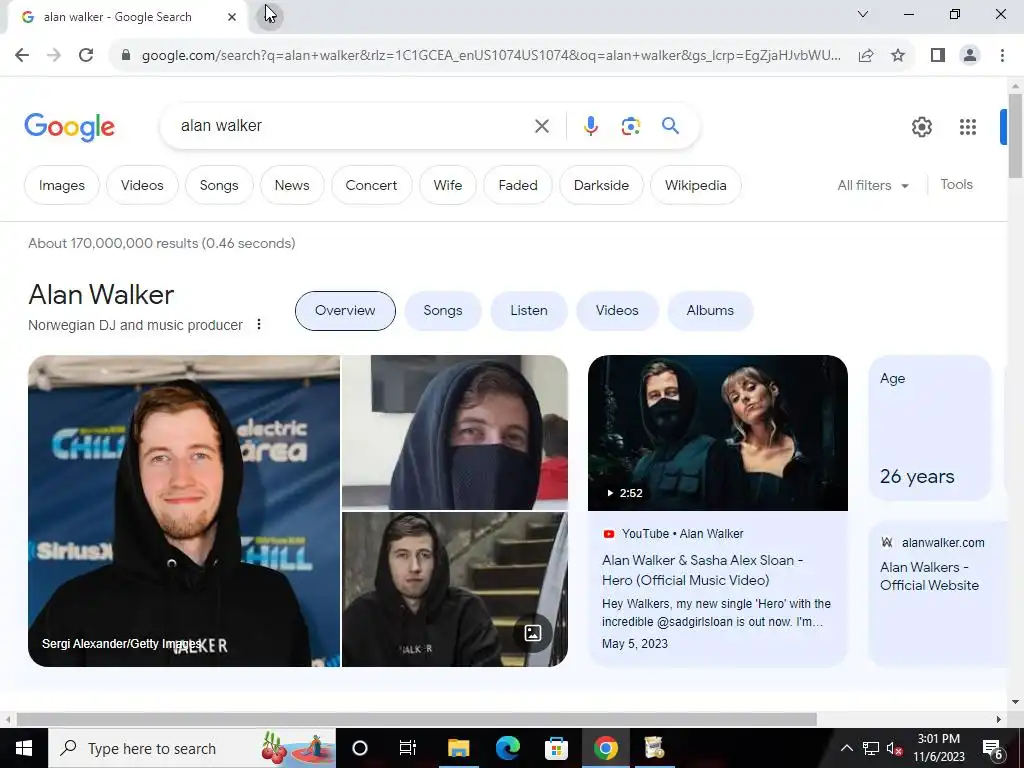Open the large Alan Walker SiriusXM photo
Viewport: 1024px width, 768px height.
coord(184,511)
